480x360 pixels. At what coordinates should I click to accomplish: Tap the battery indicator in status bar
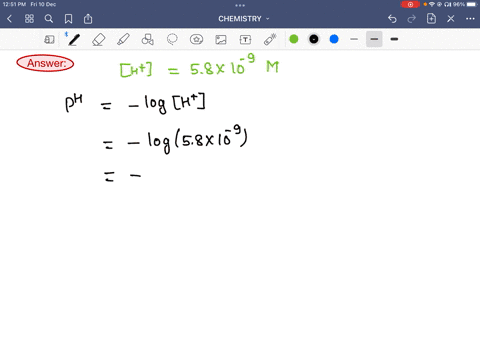tap(472, 4)
